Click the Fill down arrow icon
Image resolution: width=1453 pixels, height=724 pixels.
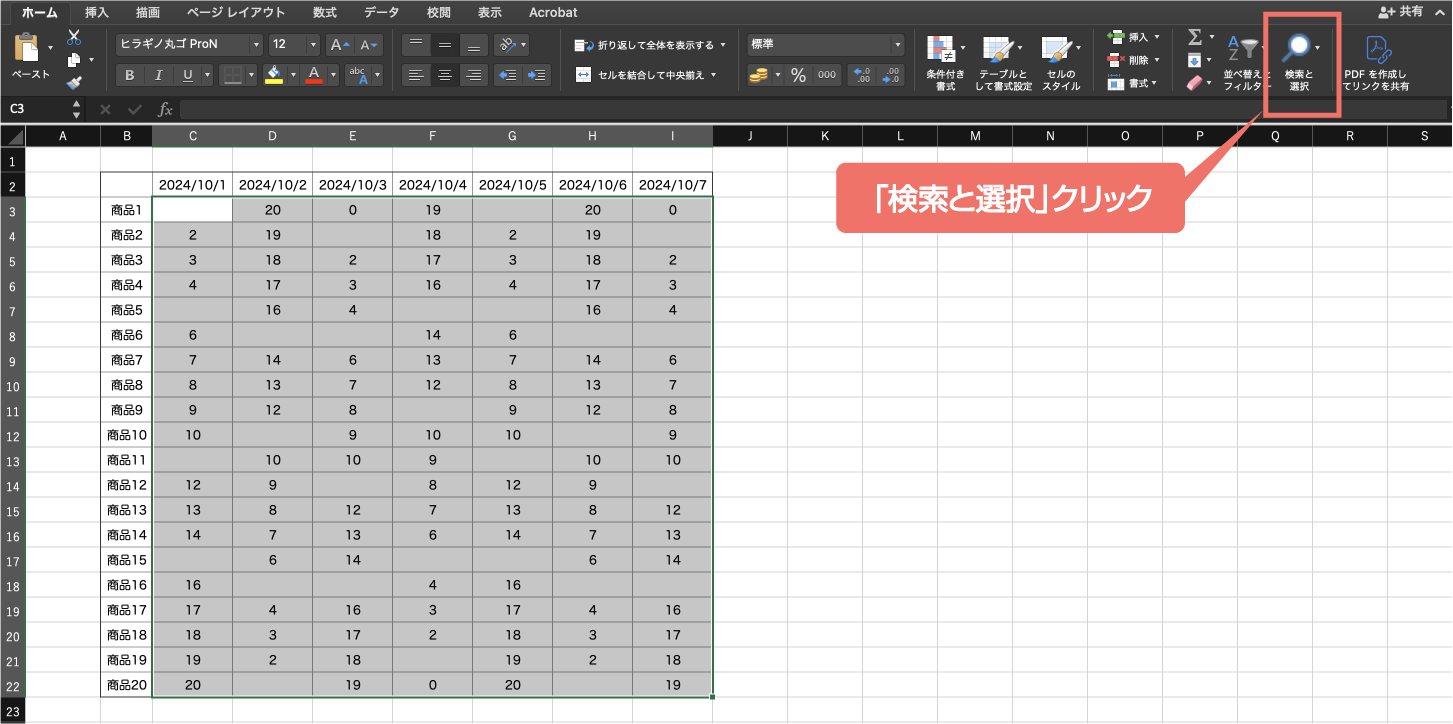pyautogui.click(x=1194, y=61)
